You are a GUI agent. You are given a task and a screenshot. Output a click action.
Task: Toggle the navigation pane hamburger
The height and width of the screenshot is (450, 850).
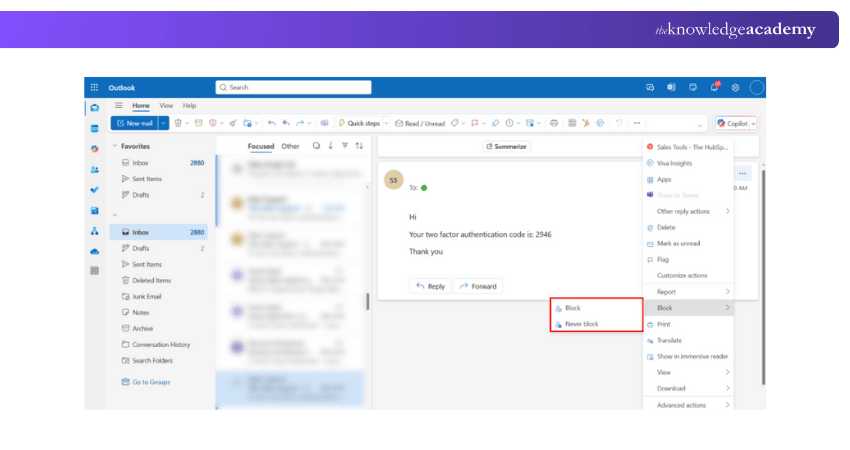pyautogui.click(x=119, y=106)
